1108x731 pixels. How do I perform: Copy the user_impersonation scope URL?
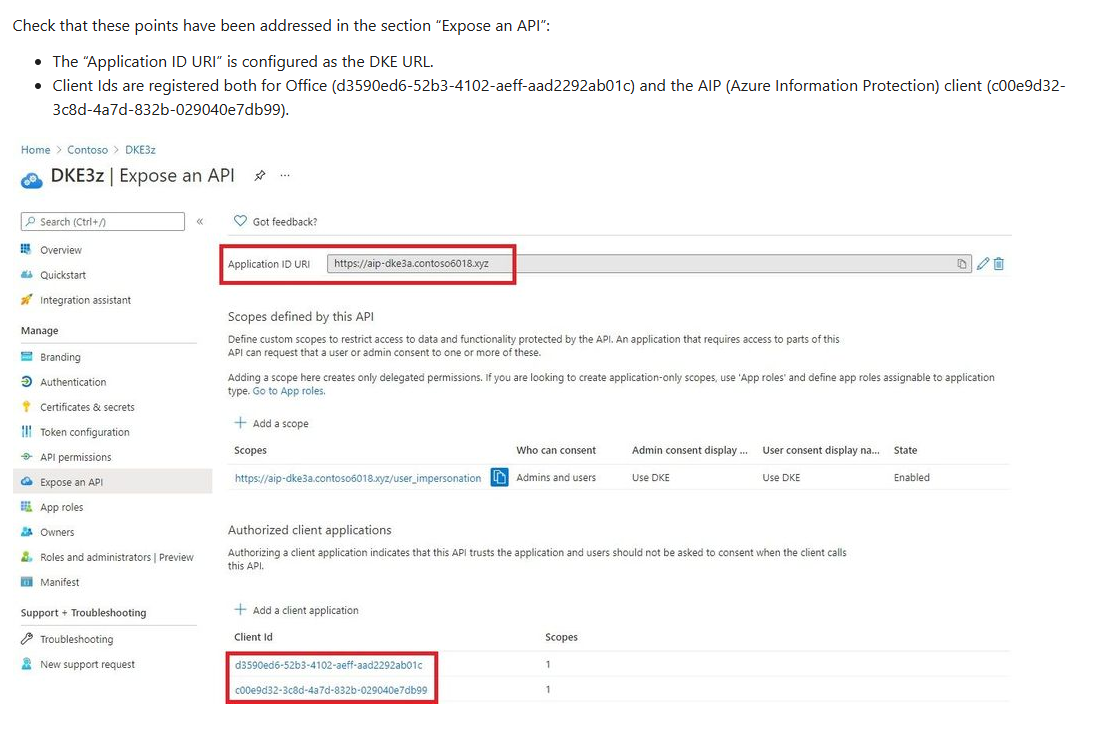[x=499, y=477]
